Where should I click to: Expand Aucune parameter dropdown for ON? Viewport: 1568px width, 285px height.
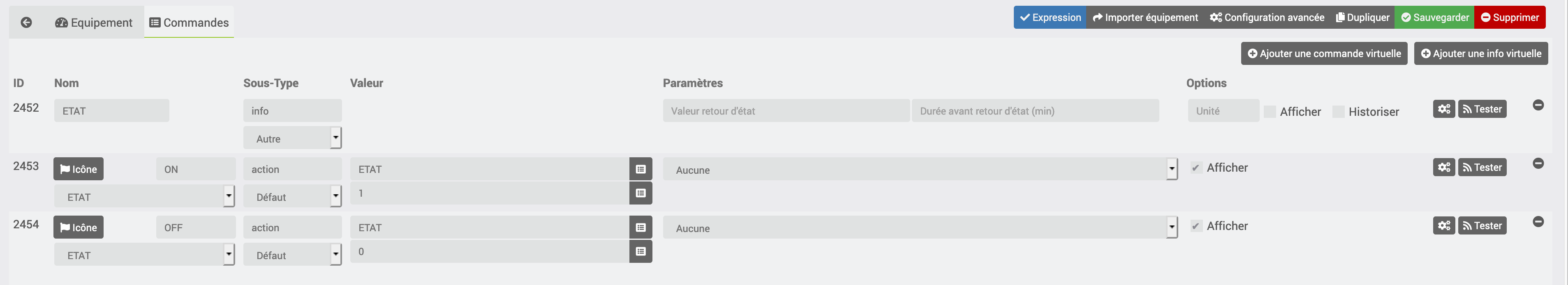coord(920,170)
